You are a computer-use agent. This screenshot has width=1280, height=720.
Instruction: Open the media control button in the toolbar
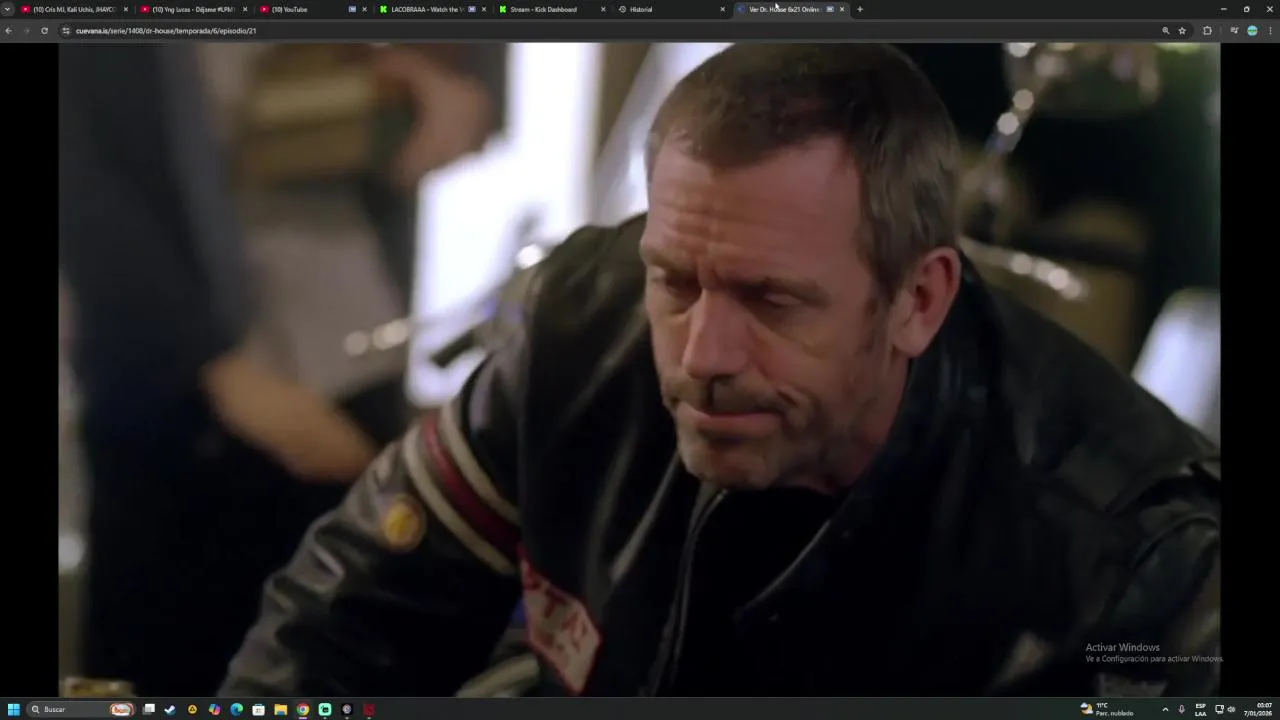click(x=1234, y=31)
